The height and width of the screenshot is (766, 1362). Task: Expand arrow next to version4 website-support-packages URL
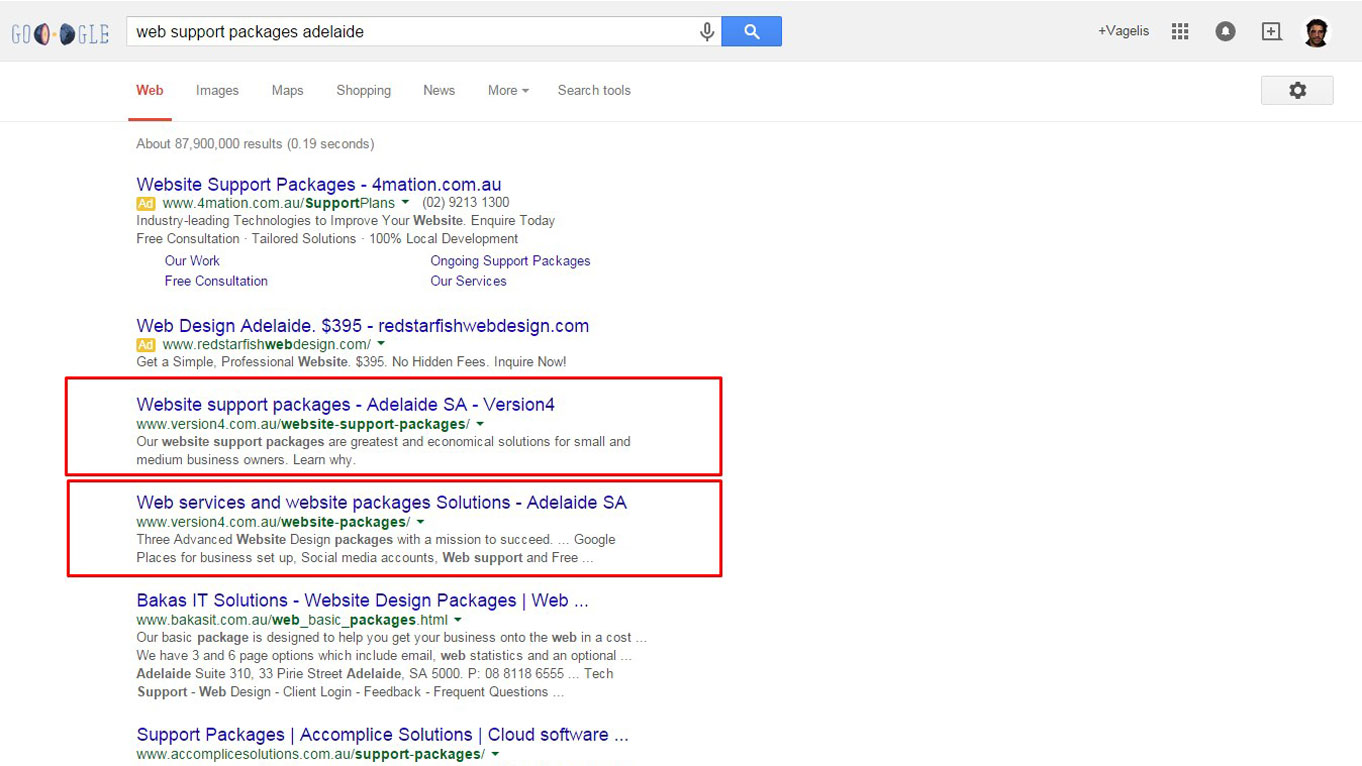480,425
